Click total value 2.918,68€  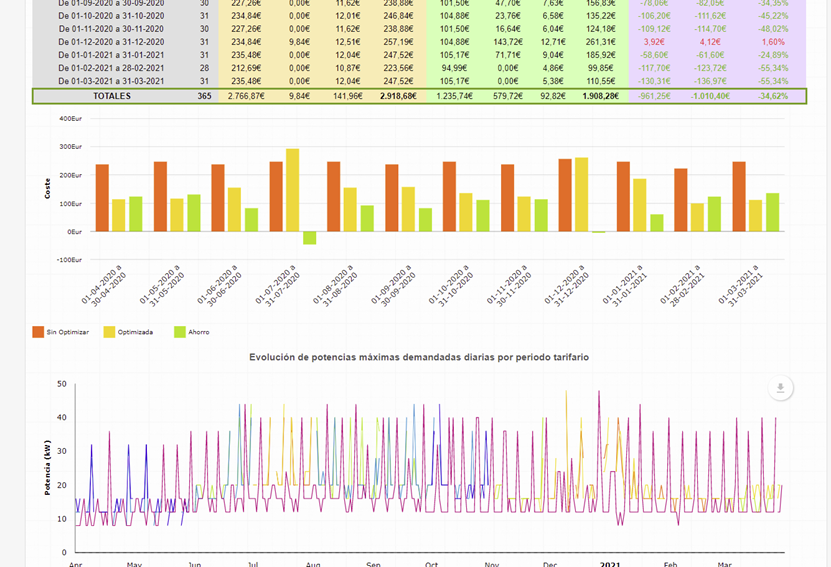[x=398, y=96]
